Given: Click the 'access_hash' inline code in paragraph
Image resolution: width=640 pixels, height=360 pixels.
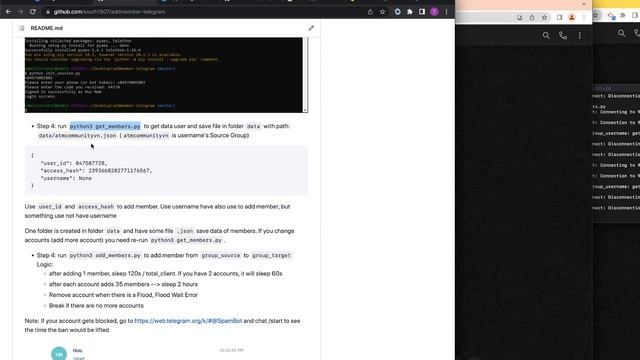Looking at the screenshot, I should (x=96, y=207).
